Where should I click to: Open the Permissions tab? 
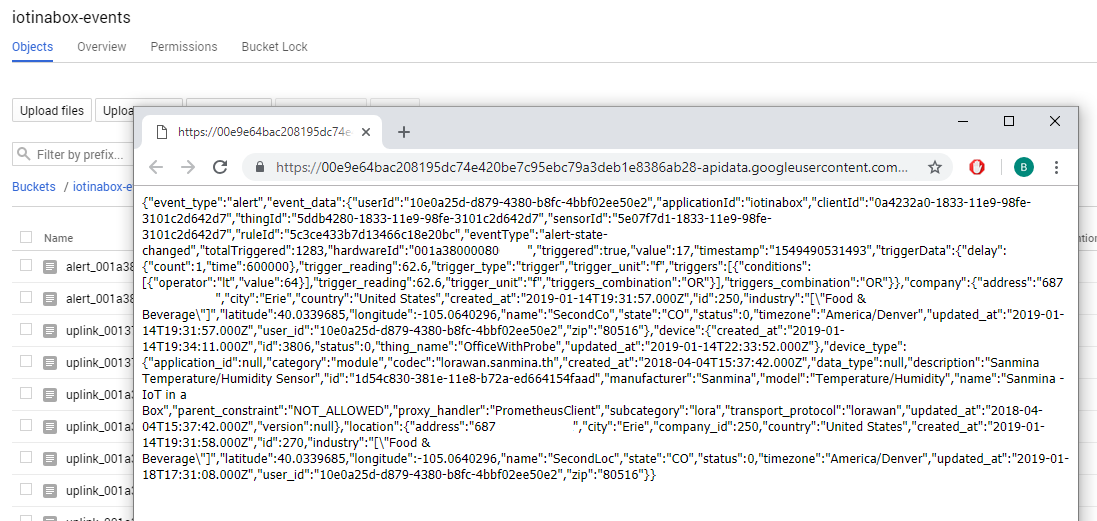(184, 47)
